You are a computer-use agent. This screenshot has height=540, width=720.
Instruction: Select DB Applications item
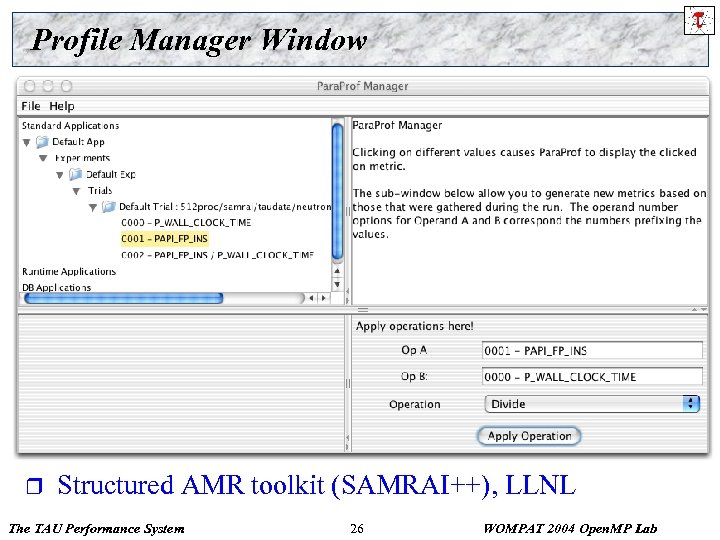coord(56,287)
